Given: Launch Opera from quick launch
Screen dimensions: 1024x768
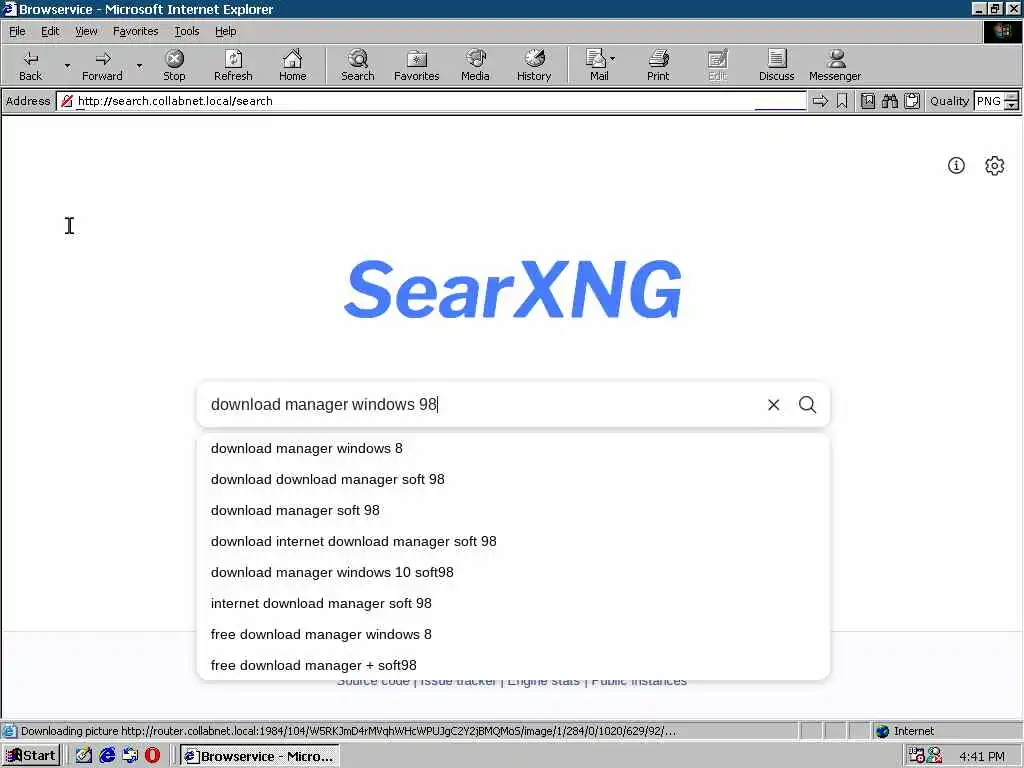Looking at the screenshot, I should [152, 756].
